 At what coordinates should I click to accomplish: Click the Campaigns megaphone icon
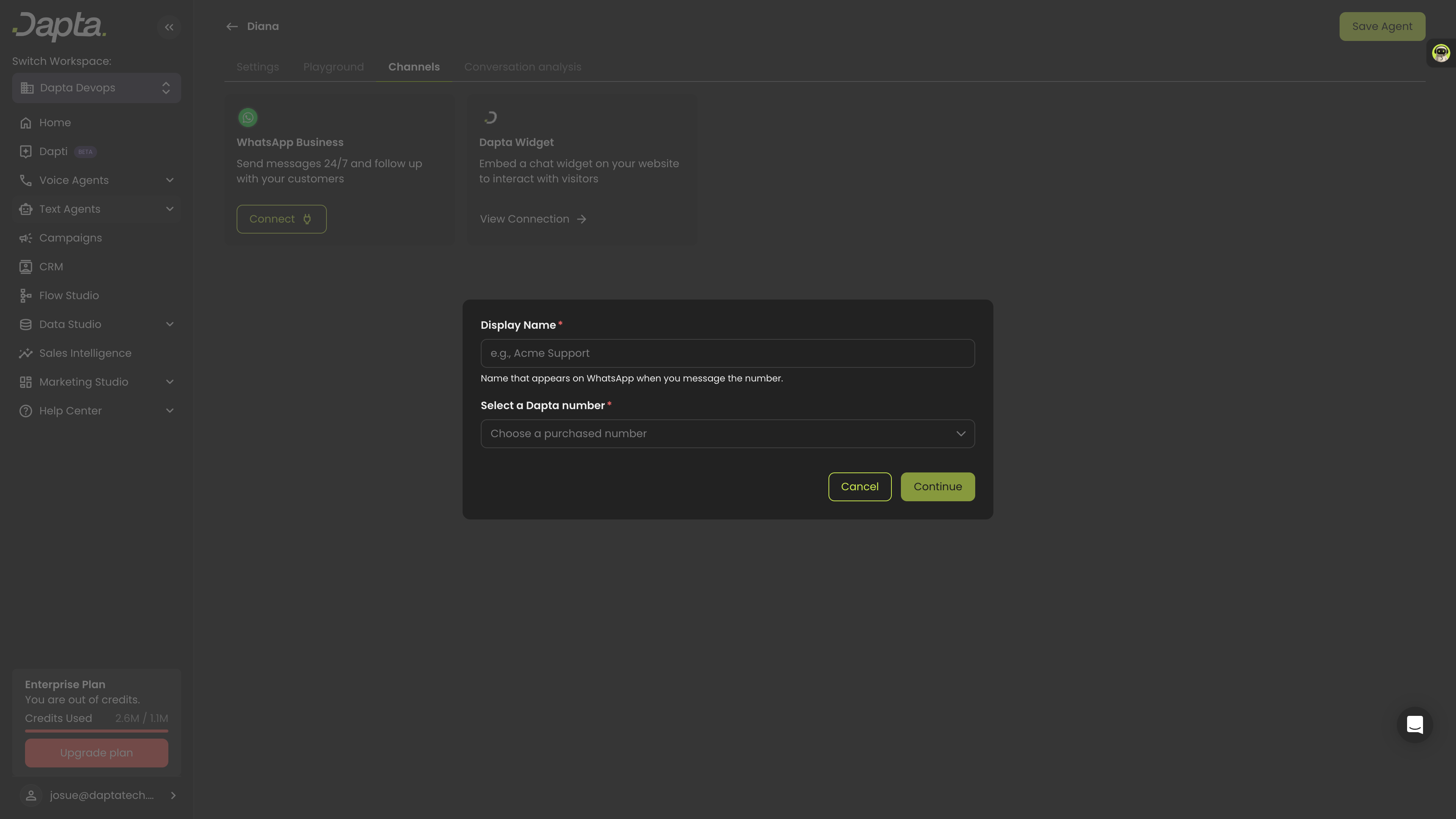(25, 238)
